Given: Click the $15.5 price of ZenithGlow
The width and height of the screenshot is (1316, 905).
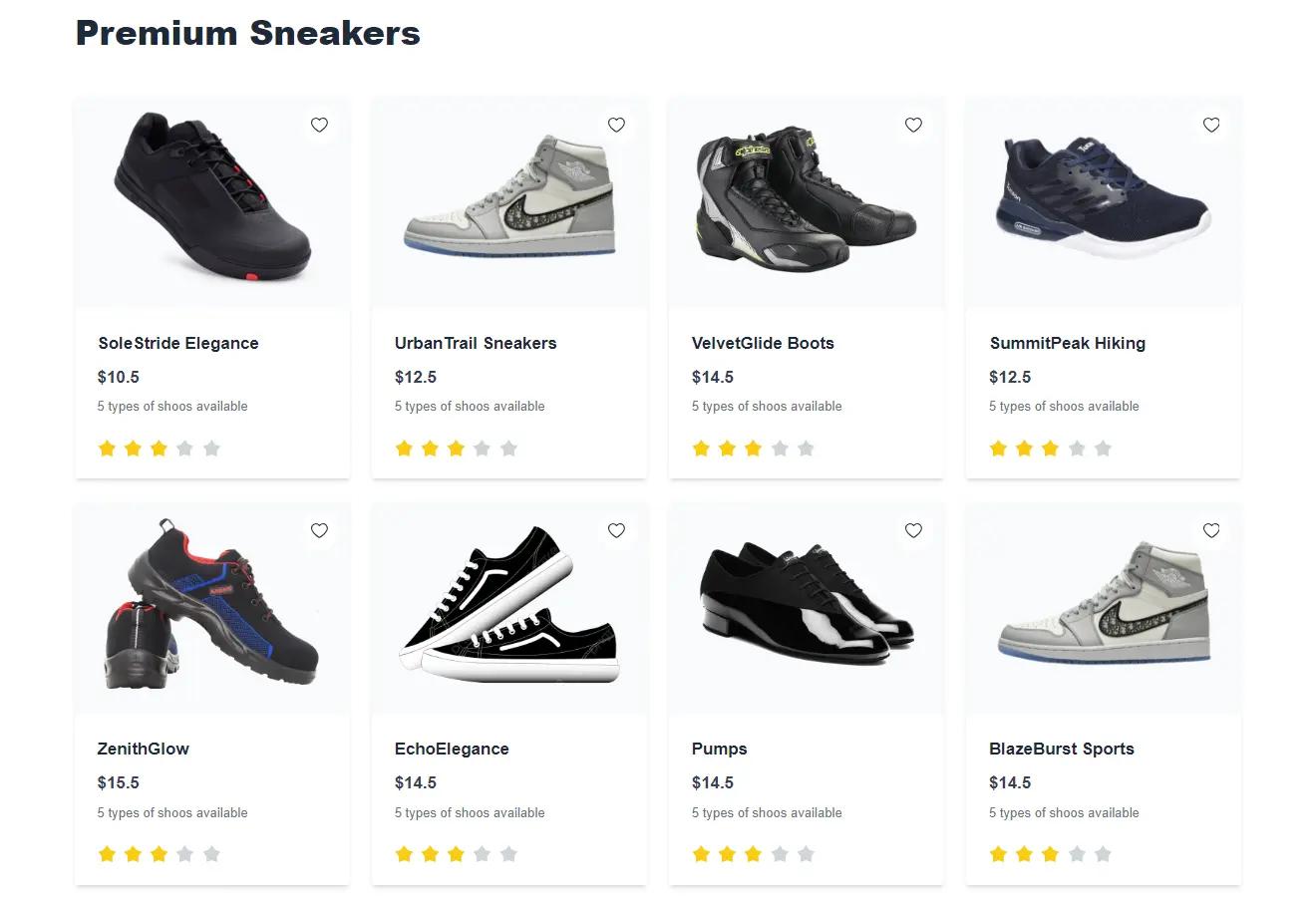Looking at the screenshot, I should [x=119, y=782].
